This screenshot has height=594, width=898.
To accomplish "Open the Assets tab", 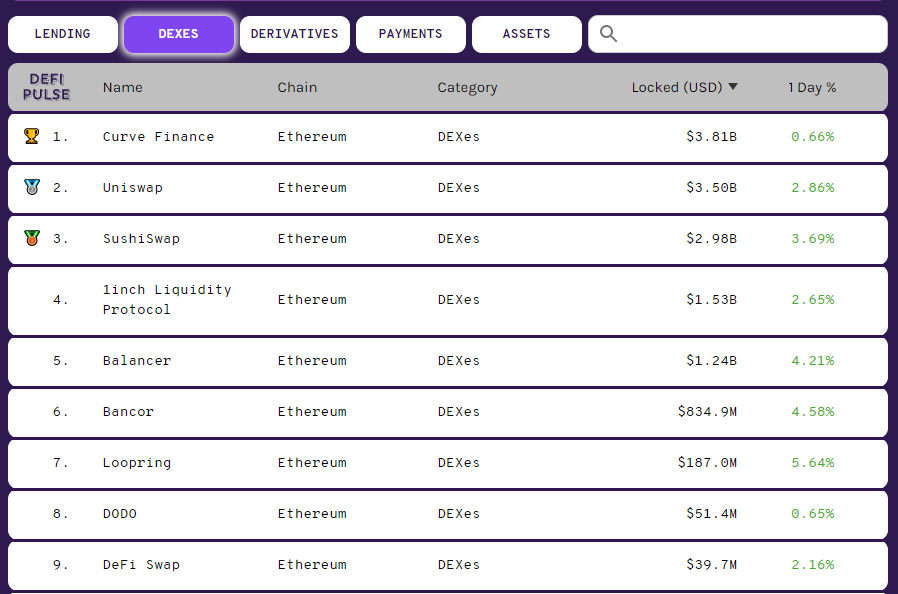I will (527, 34).
